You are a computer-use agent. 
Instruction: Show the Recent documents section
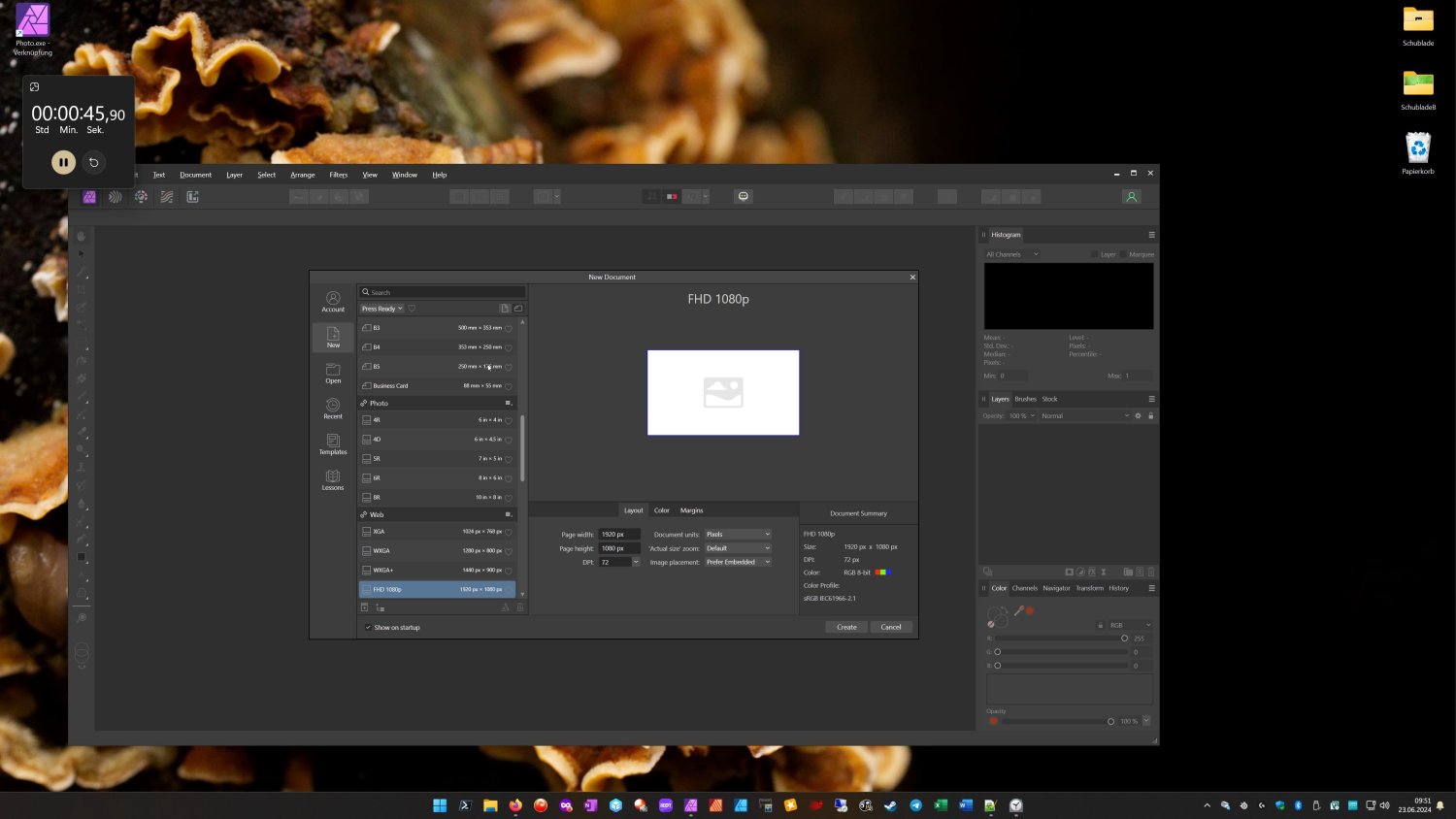[333, 409]
